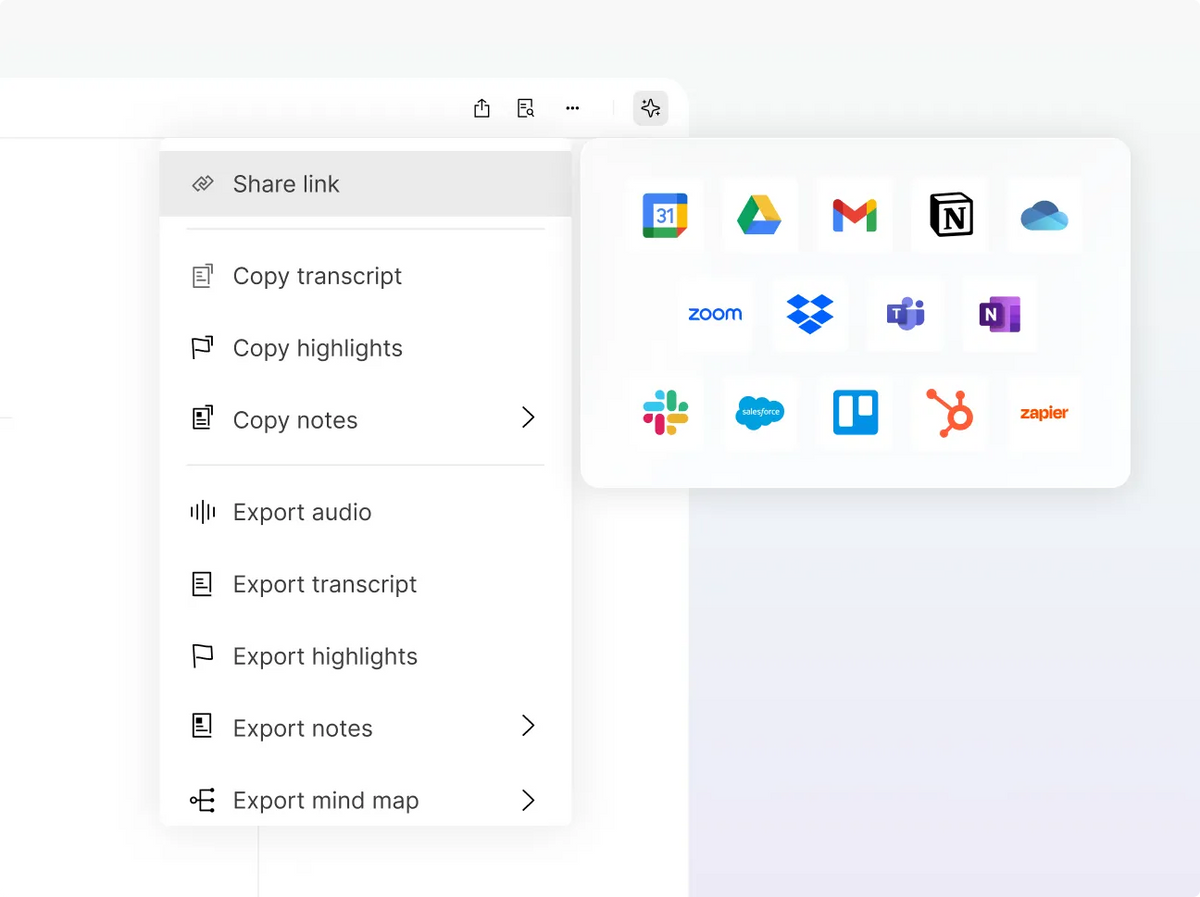Expand the Export mind map submenu arrow

coord(528,799)
